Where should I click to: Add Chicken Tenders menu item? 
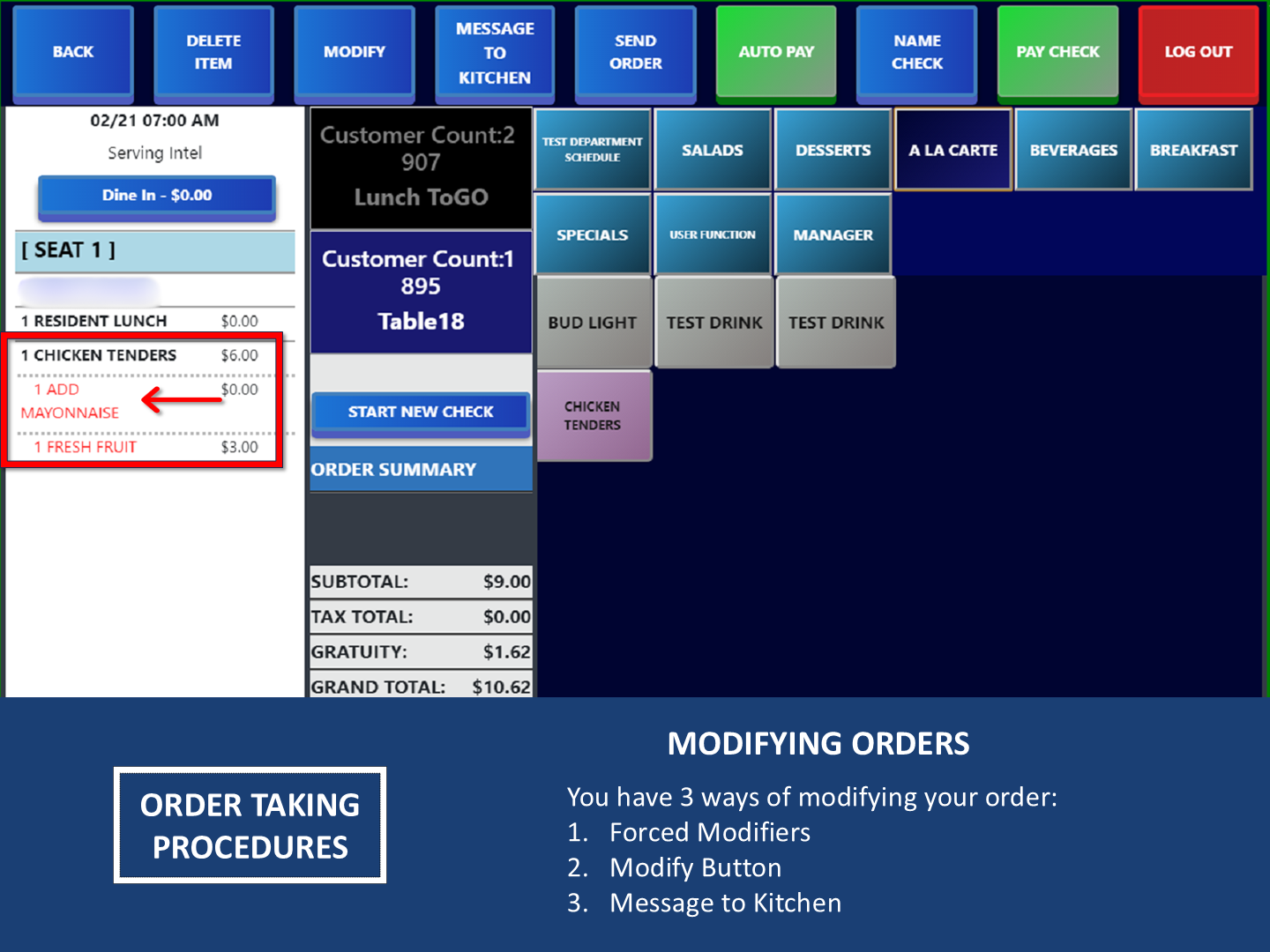593,416
